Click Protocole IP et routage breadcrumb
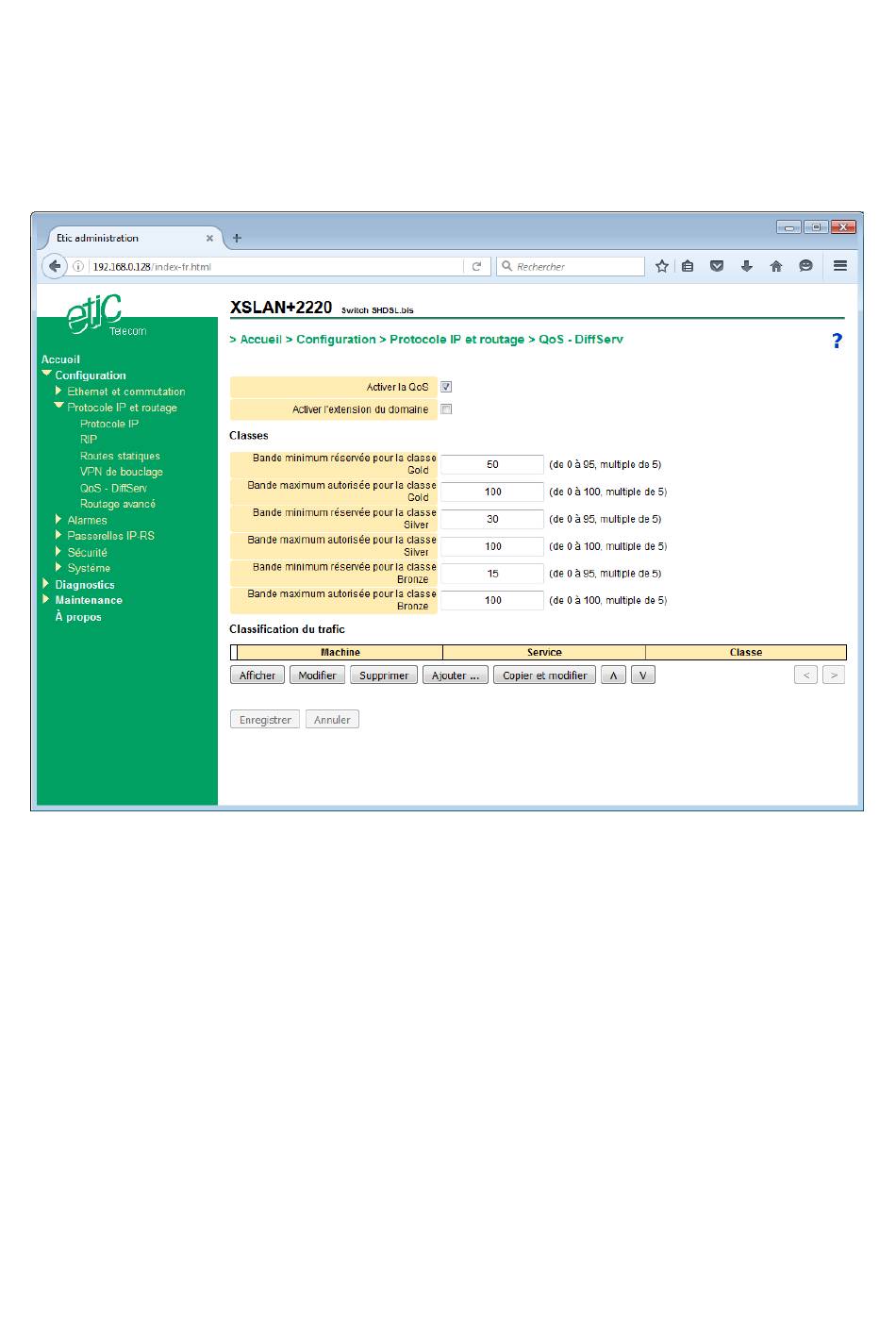This screenshot has height=1318, width=896. pos(457,340)
